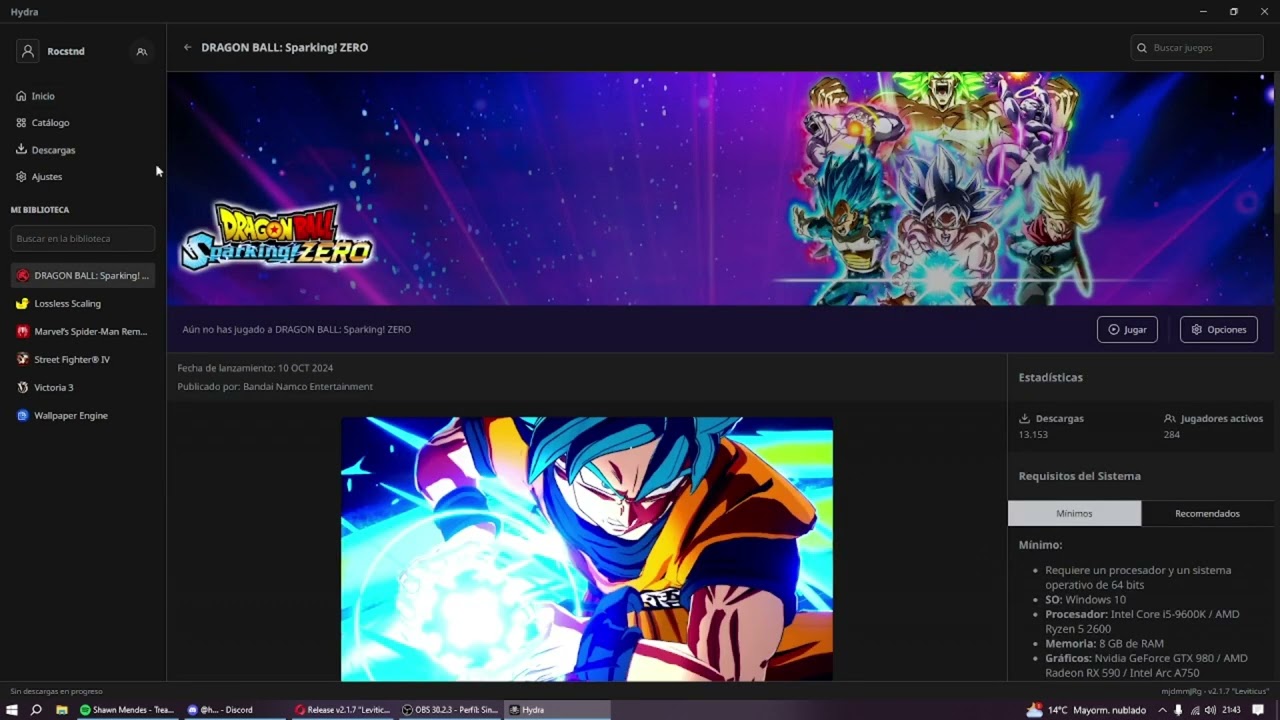This screenshot has height=720, width=1280.
Task: Open File Explorer from taskbar
Action: (61, 710)
